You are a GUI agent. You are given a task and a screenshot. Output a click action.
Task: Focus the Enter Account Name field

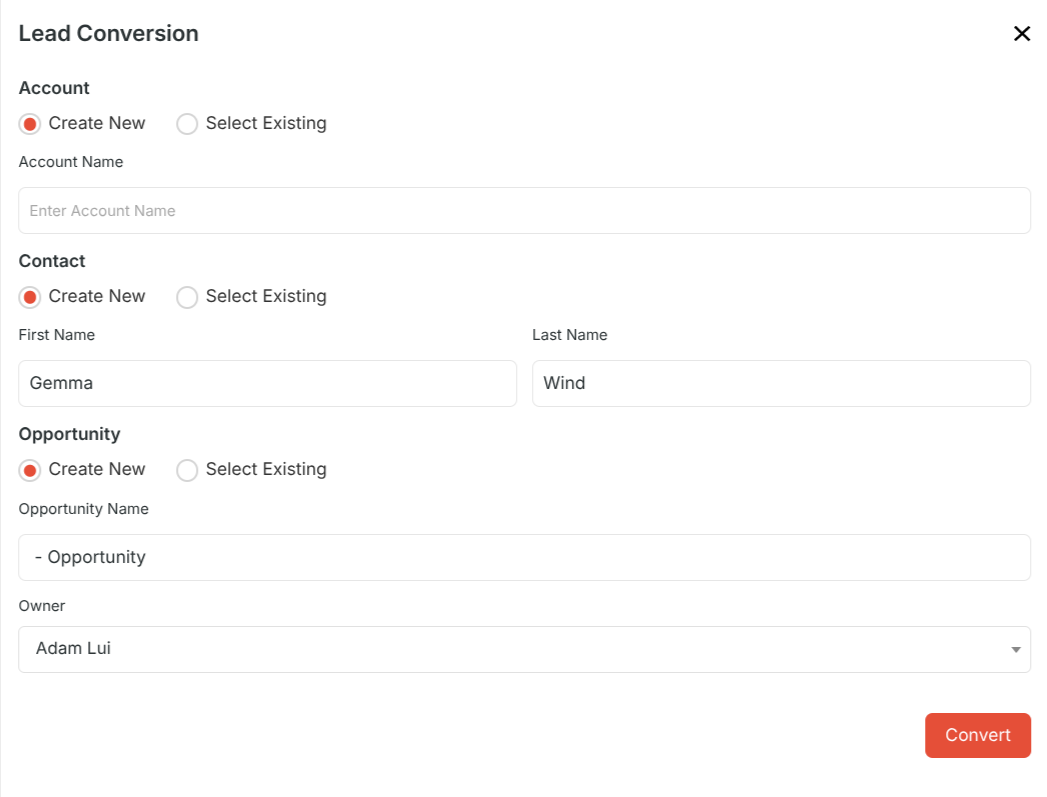[524, 210]
